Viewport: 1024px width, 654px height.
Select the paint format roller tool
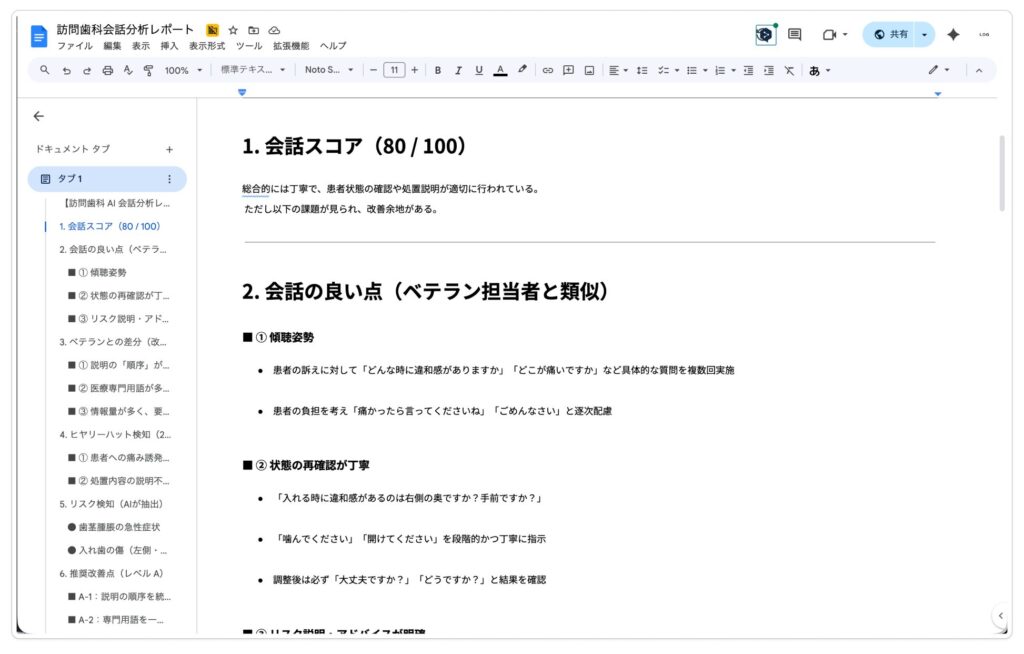[148, 70]
